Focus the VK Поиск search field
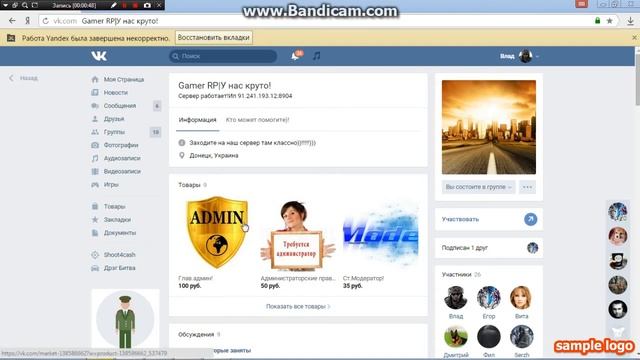Viewport: 640px width, 360px height. pyautogui.click(x=223, y=56)
